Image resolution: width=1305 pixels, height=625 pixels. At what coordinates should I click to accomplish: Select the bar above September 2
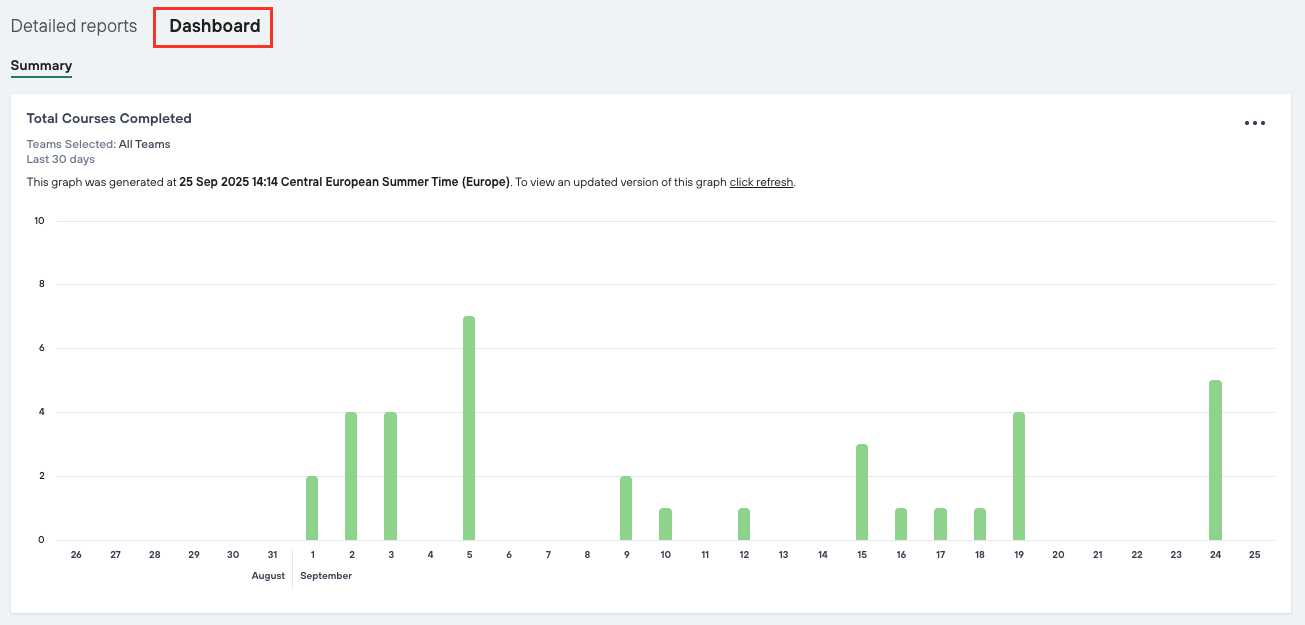point(351,476)
